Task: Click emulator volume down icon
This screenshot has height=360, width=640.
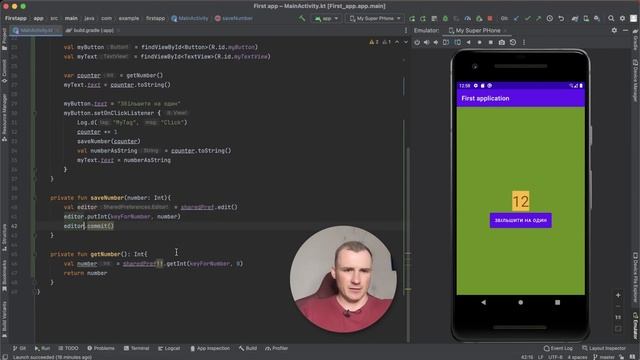Action: (x=436, y=42)
